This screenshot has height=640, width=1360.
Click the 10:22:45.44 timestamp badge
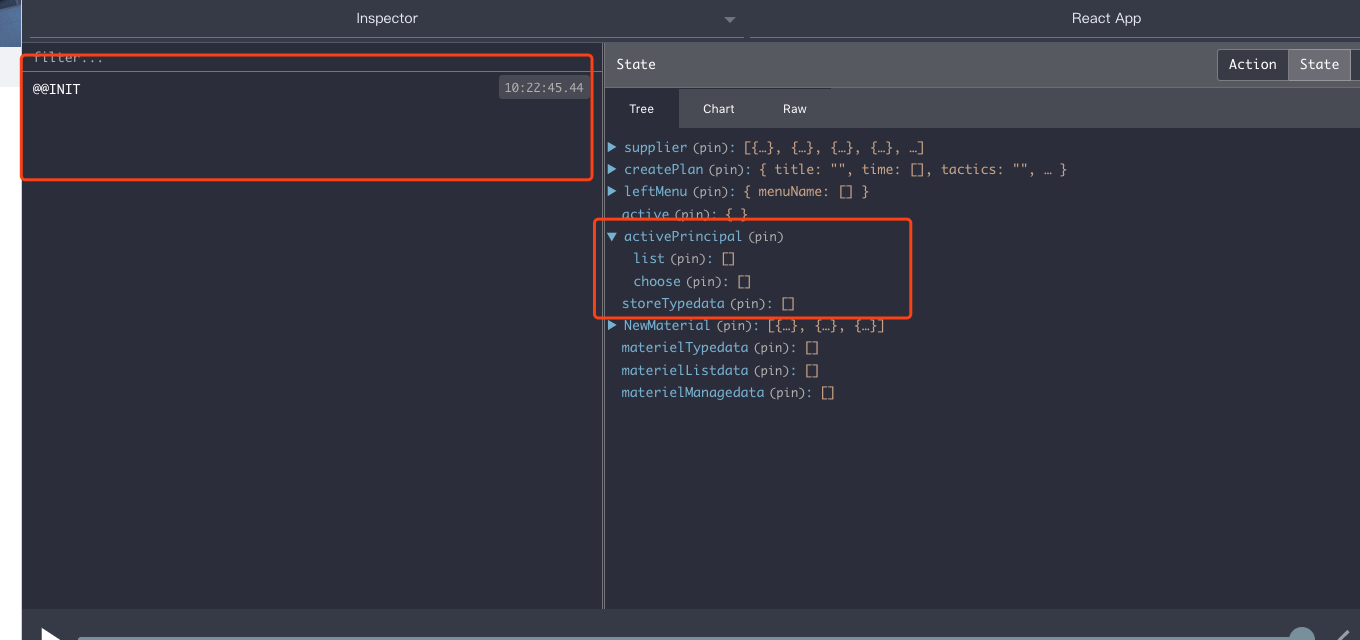(544, 88)
